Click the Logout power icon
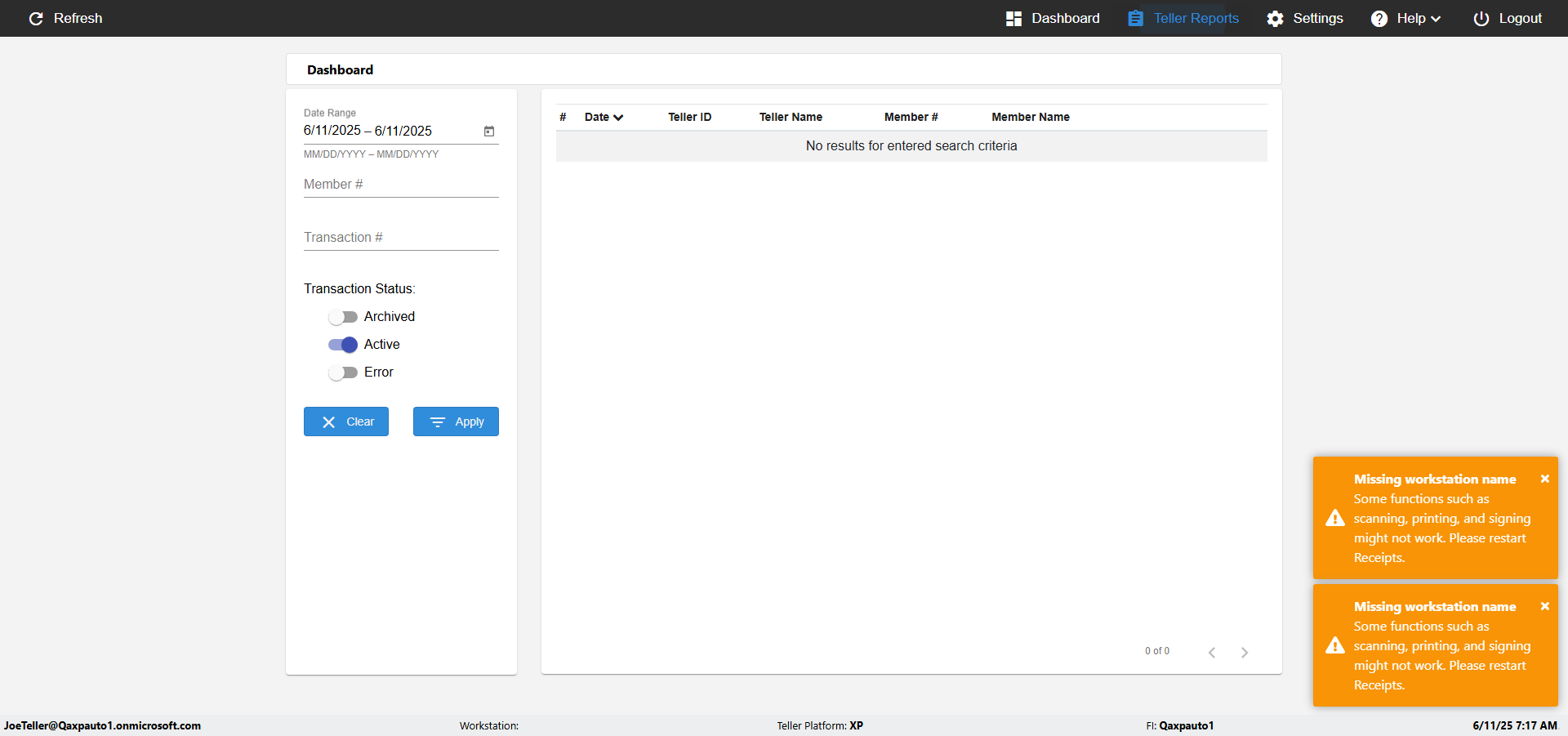1568x736 pixels. coord(1481,18)
